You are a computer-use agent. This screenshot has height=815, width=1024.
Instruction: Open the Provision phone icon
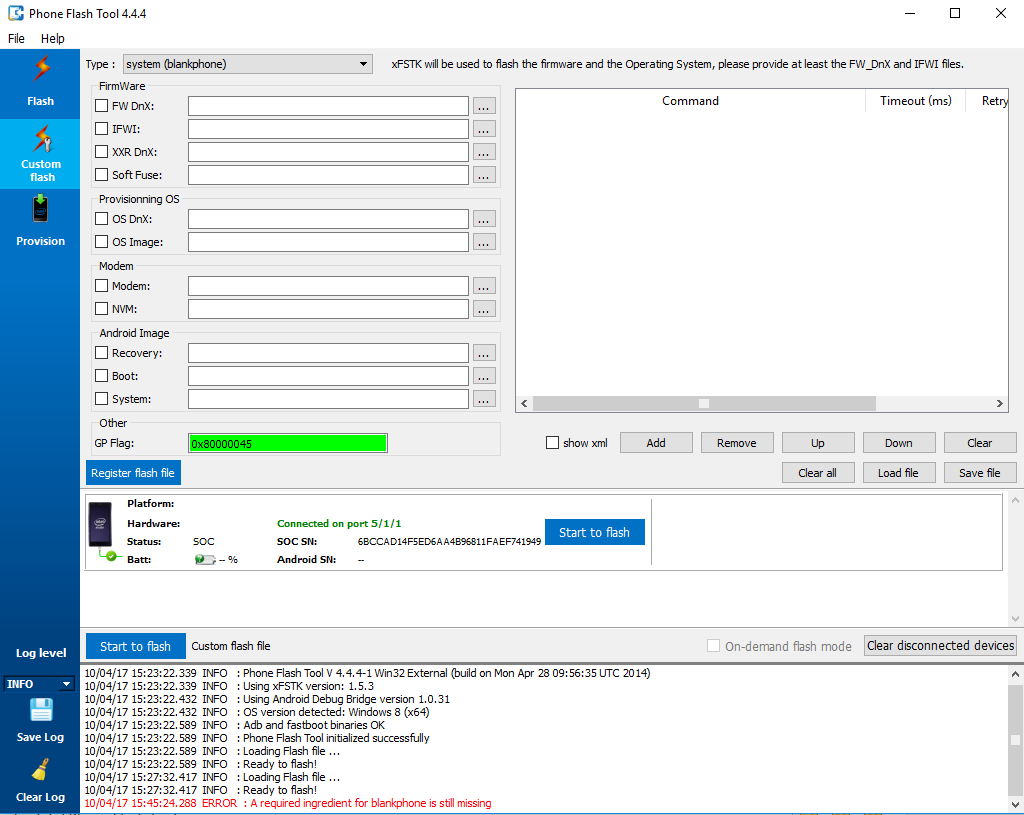coord(40,210)
